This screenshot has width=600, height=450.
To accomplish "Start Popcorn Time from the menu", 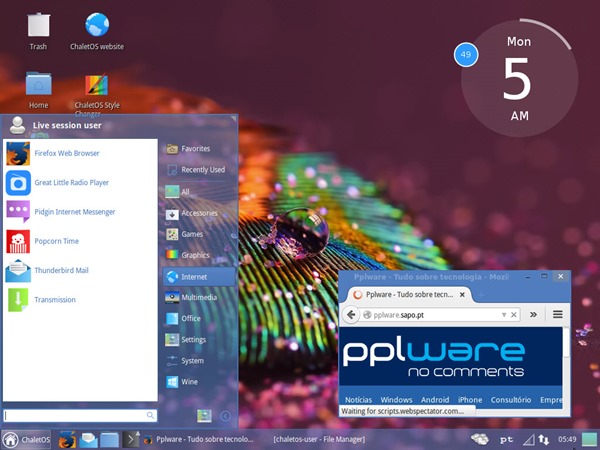I will [80, 241].
